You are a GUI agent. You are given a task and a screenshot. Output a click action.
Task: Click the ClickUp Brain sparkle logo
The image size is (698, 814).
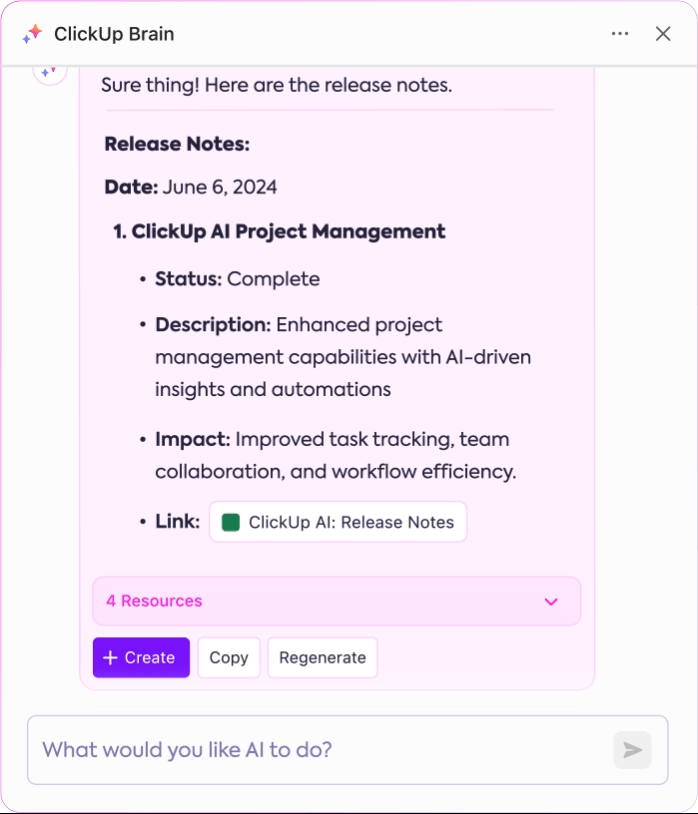[32, 34]
